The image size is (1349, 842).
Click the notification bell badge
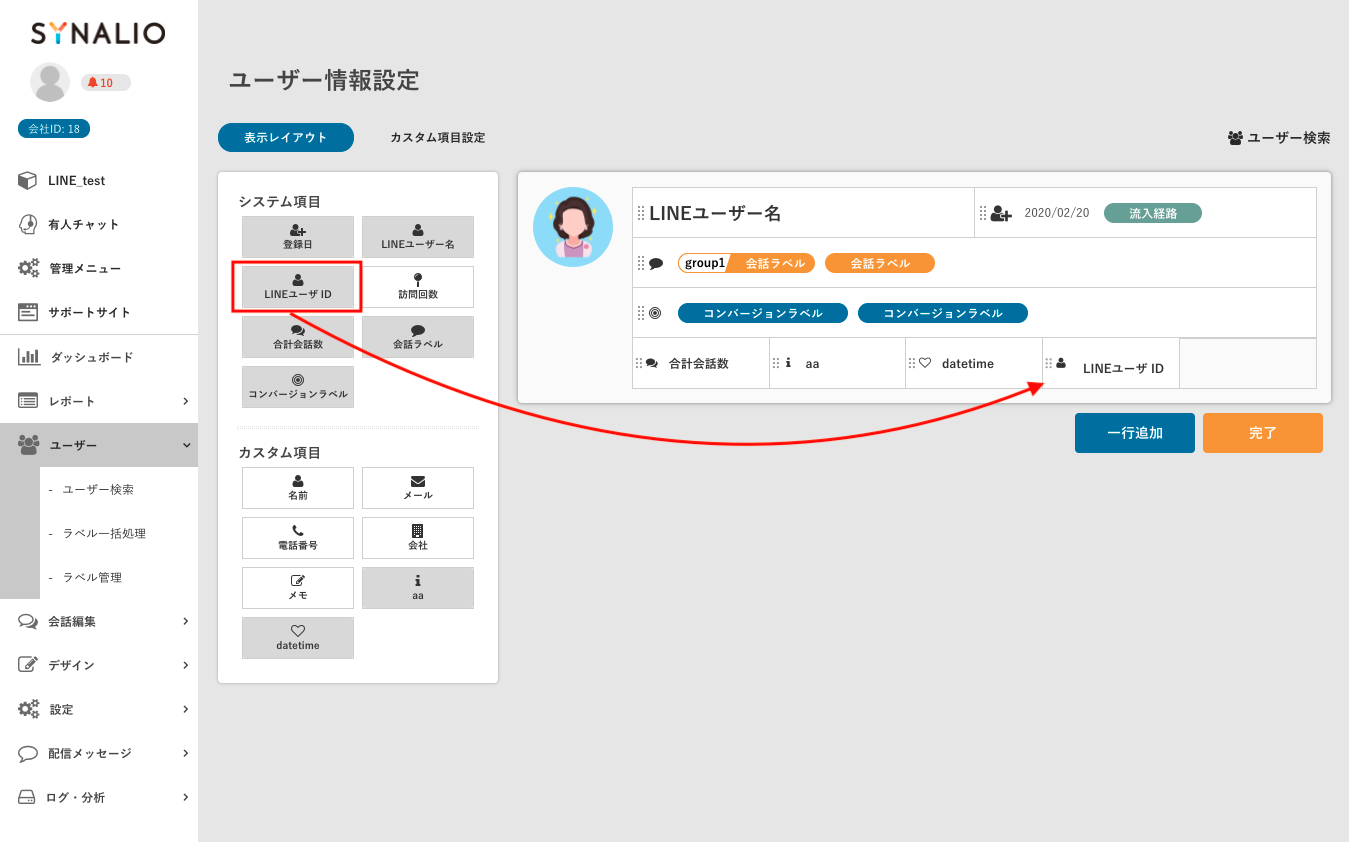(105, 83)
